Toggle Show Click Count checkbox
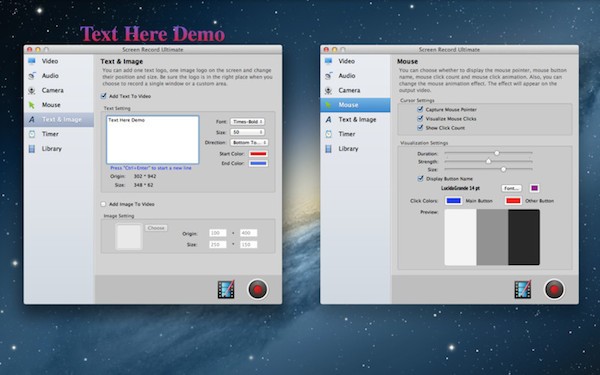The width and height of the screenshot is (600, 375). click(x=420, y=127)
